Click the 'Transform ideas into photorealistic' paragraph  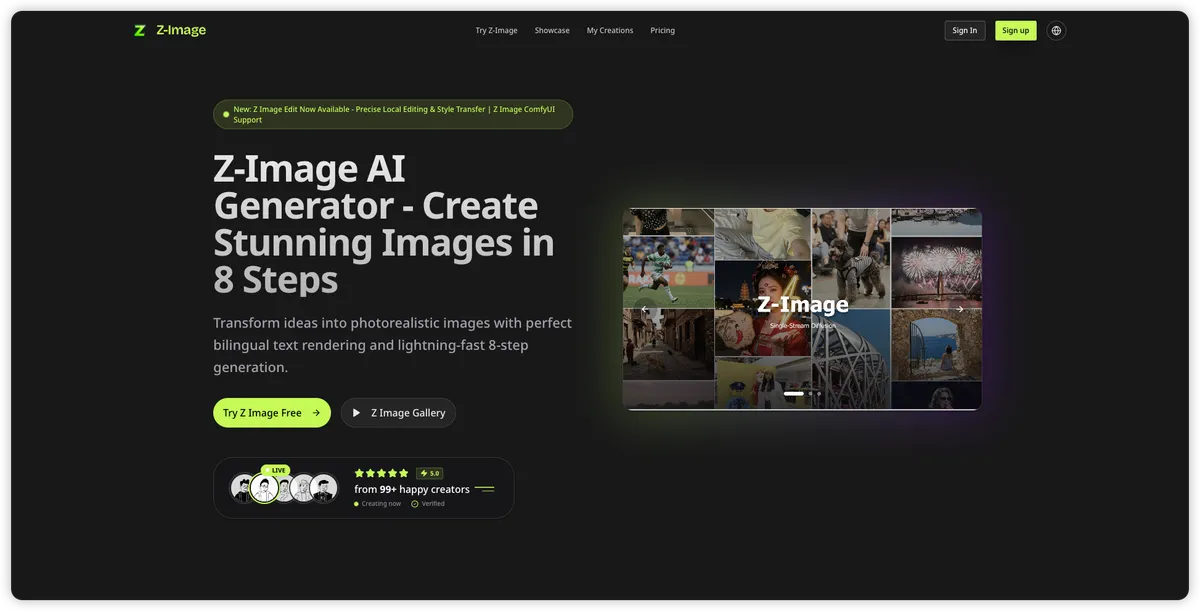pos(392,345)
